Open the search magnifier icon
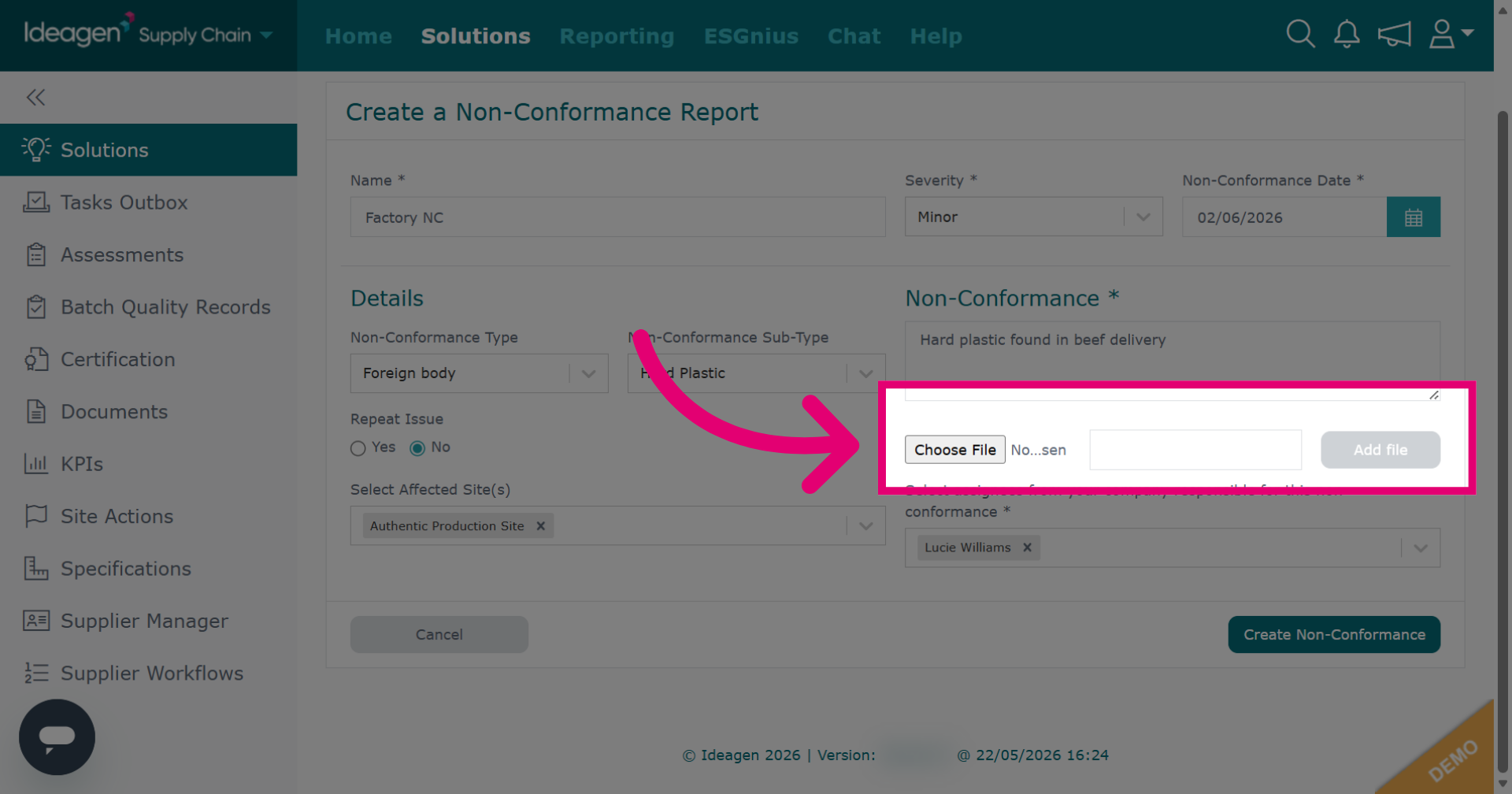The height and width of the screenshot is (794, 1512). [1300, 34]
